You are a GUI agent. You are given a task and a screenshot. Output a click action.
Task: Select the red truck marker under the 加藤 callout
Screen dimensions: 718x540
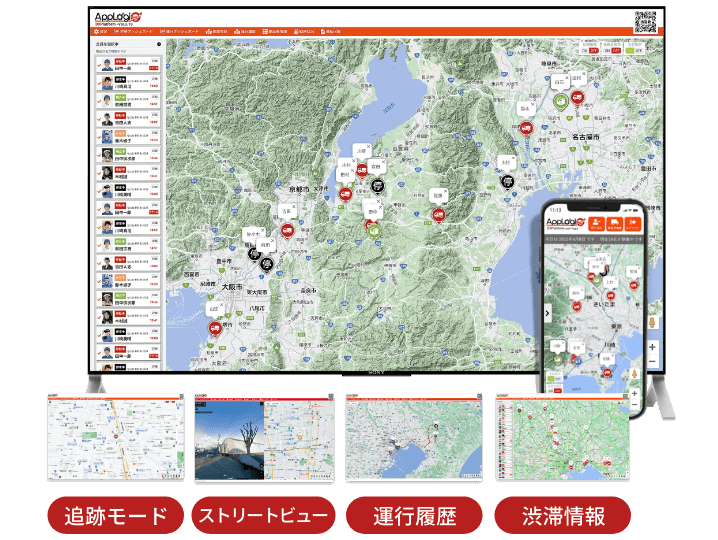pyautogui.click(x=439, y=215)
